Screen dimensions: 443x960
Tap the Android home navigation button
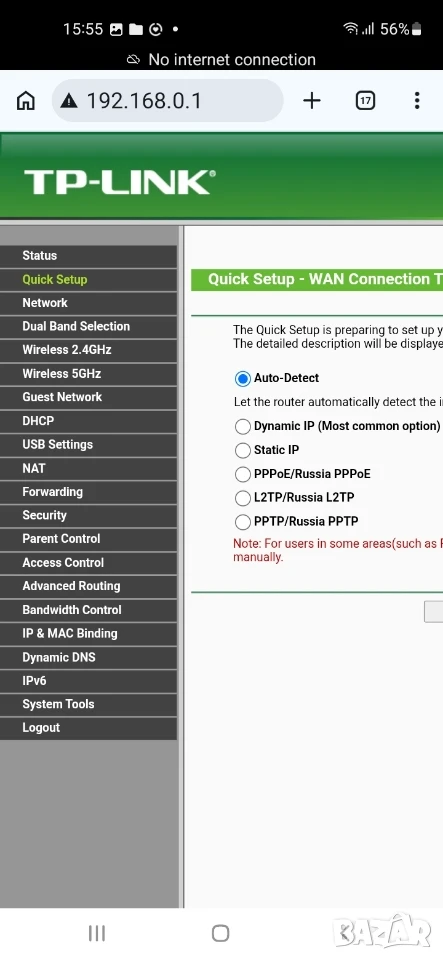[x=220, y=933]
